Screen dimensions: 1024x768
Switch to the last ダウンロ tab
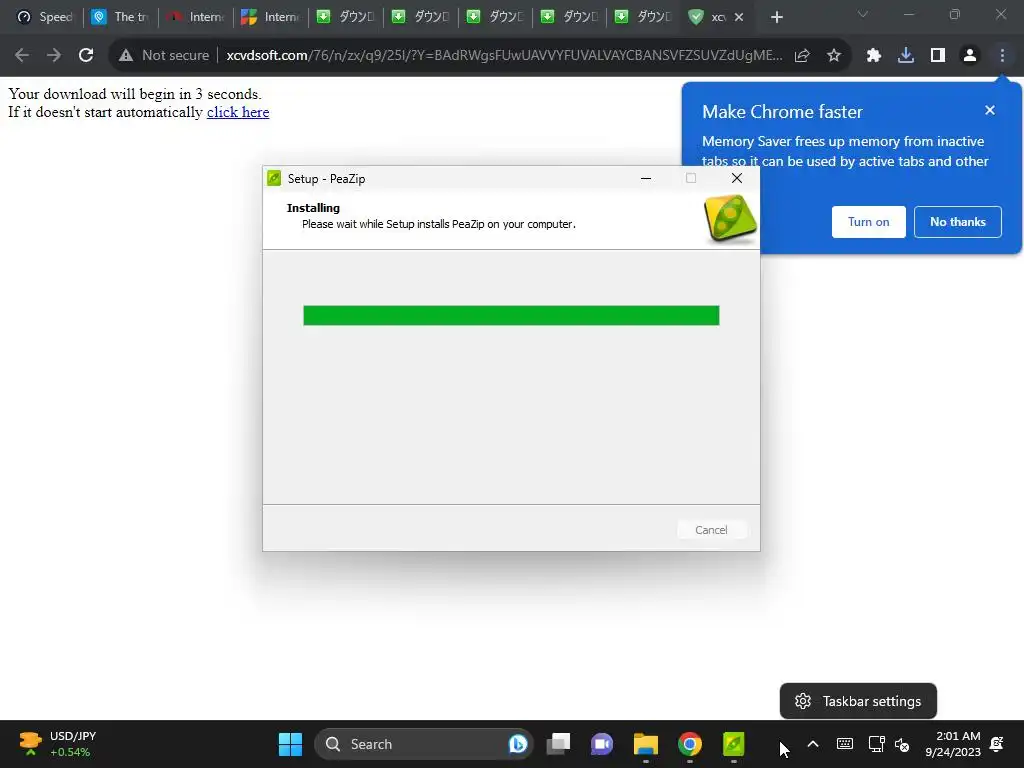click(645, 17)
